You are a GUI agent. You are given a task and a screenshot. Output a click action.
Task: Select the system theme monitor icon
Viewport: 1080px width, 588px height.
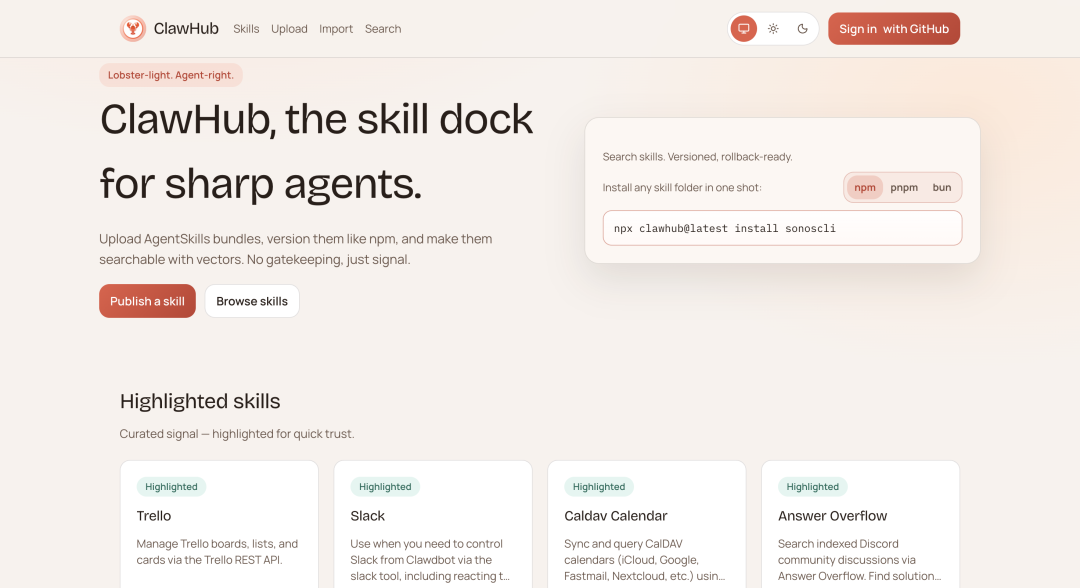[x=744, y=29]
